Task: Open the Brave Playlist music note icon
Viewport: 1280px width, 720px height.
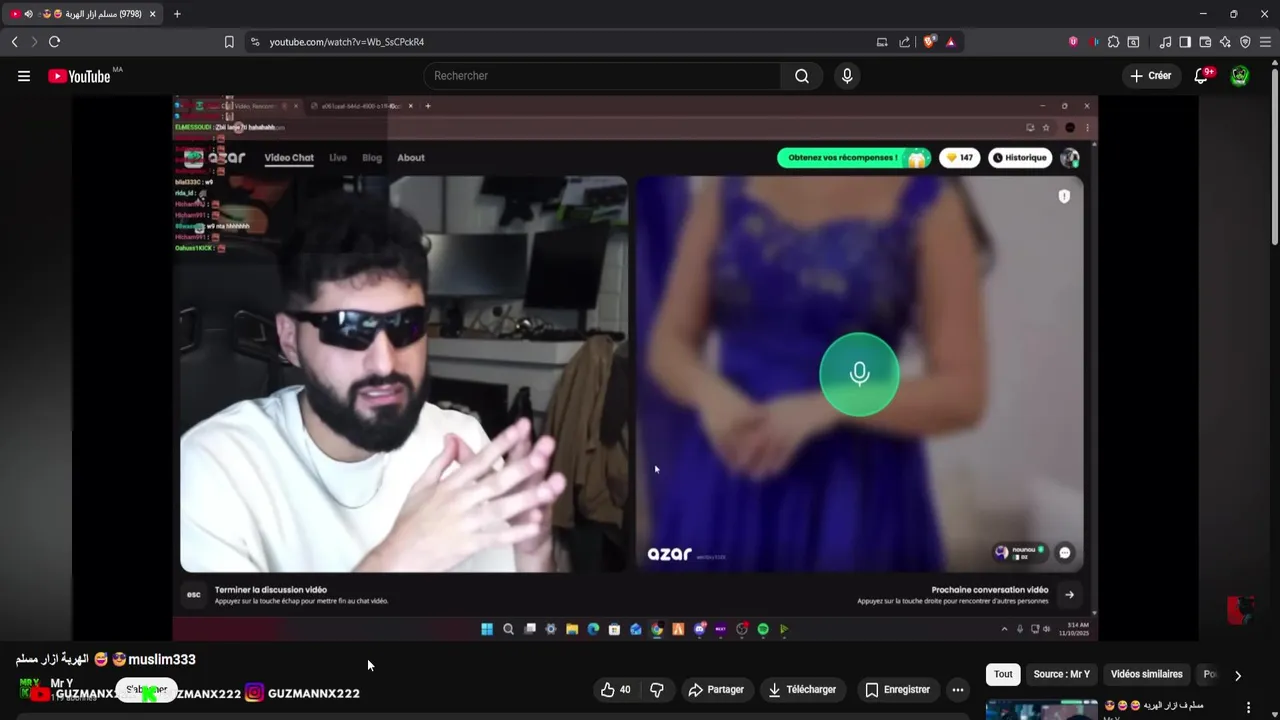Action: click(1165, 42)
